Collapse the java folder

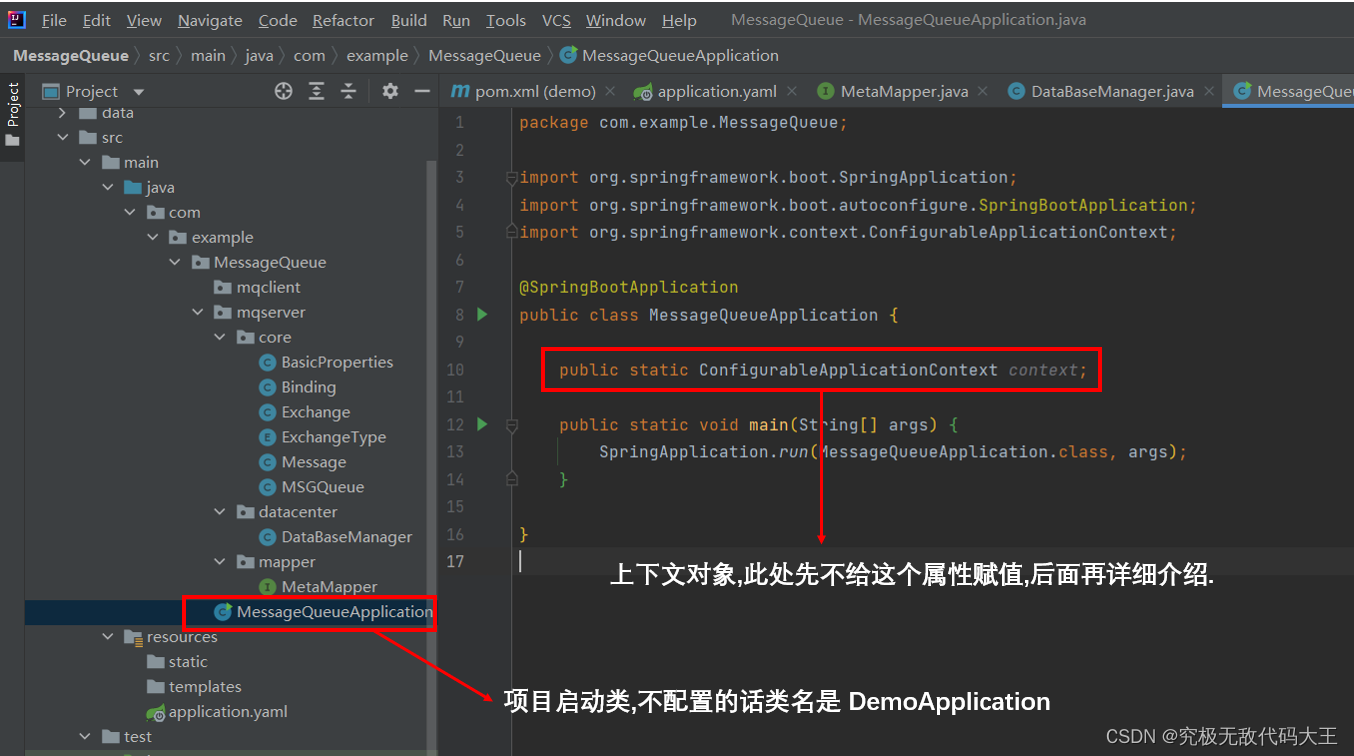[x=107, y=187]
